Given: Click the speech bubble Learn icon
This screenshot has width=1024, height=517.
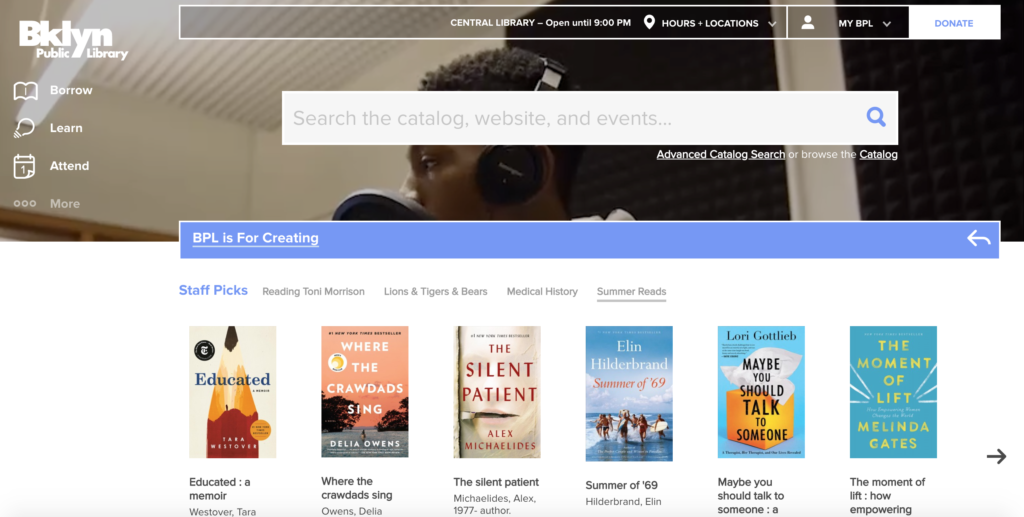Looking at the screenshot, I should pyautogui.click(x=24, y=128).
